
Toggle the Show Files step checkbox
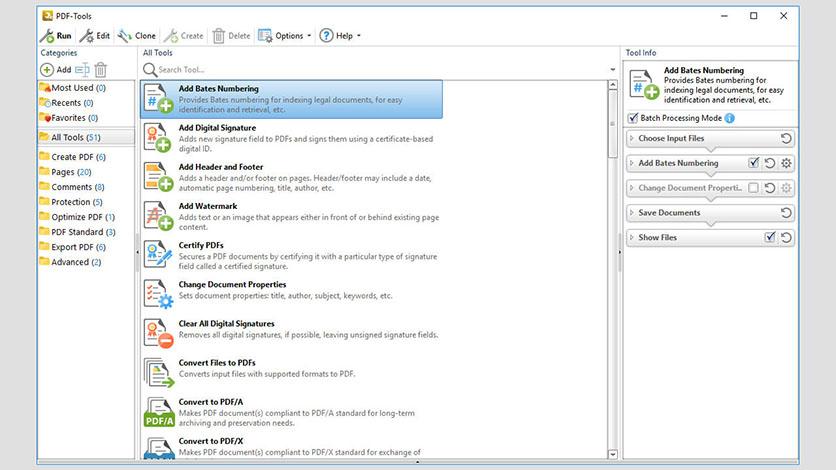(x=770, y=237)
